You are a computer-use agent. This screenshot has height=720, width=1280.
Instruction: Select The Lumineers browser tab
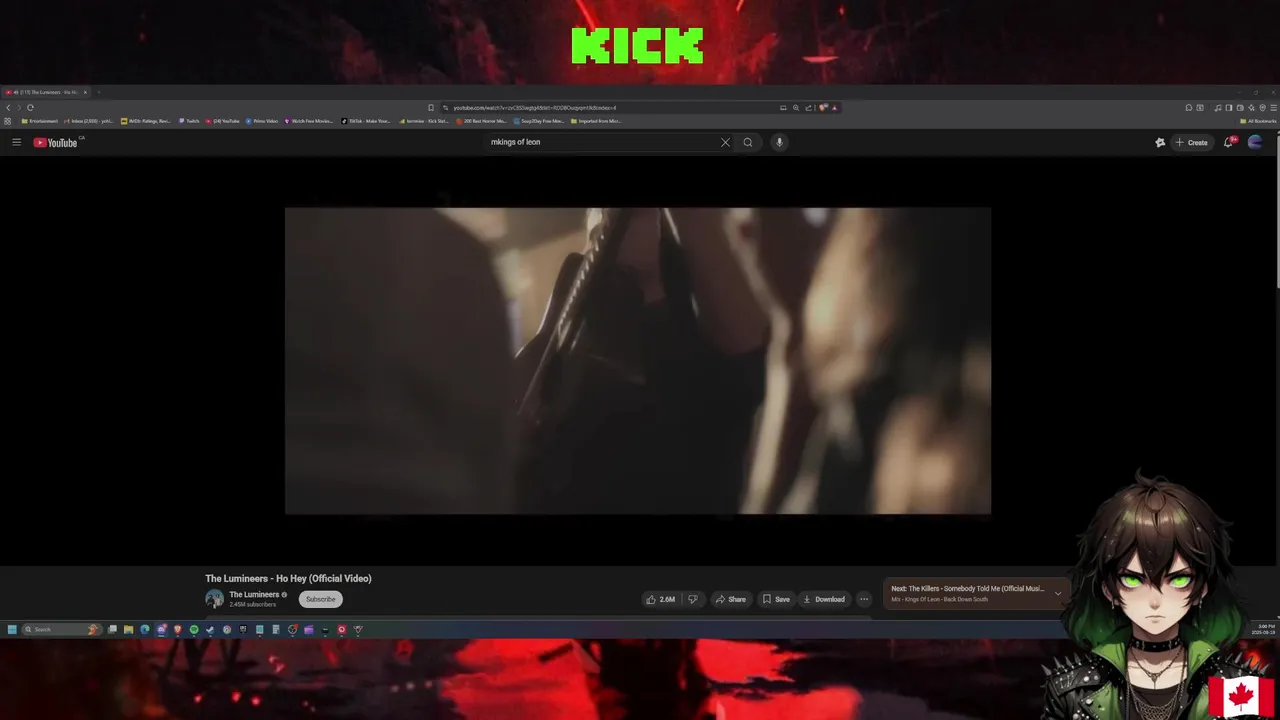click(x=45, y=92)
